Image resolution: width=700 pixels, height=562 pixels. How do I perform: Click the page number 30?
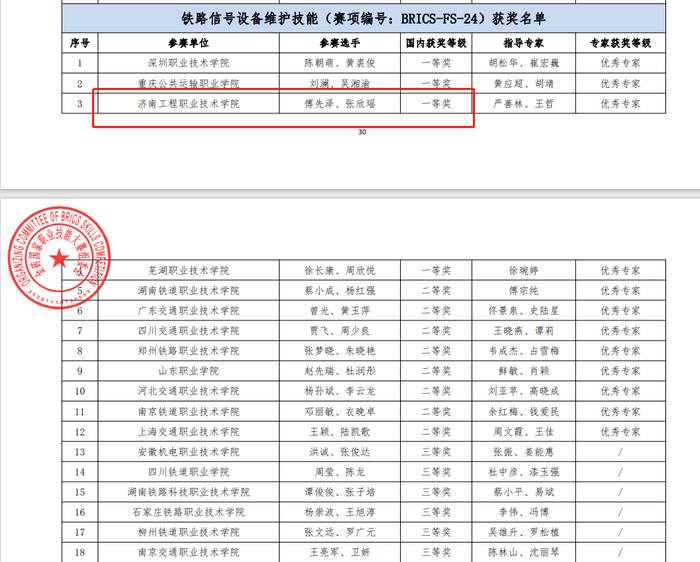click(362, 132)
